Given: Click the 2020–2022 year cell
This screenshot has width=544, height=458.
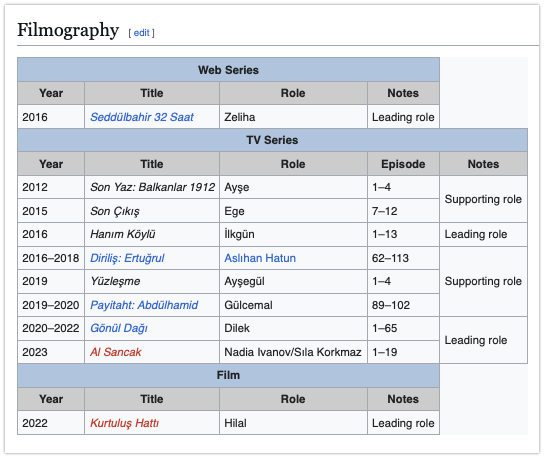Looking at the screenshot, I should tap(51, 328).
